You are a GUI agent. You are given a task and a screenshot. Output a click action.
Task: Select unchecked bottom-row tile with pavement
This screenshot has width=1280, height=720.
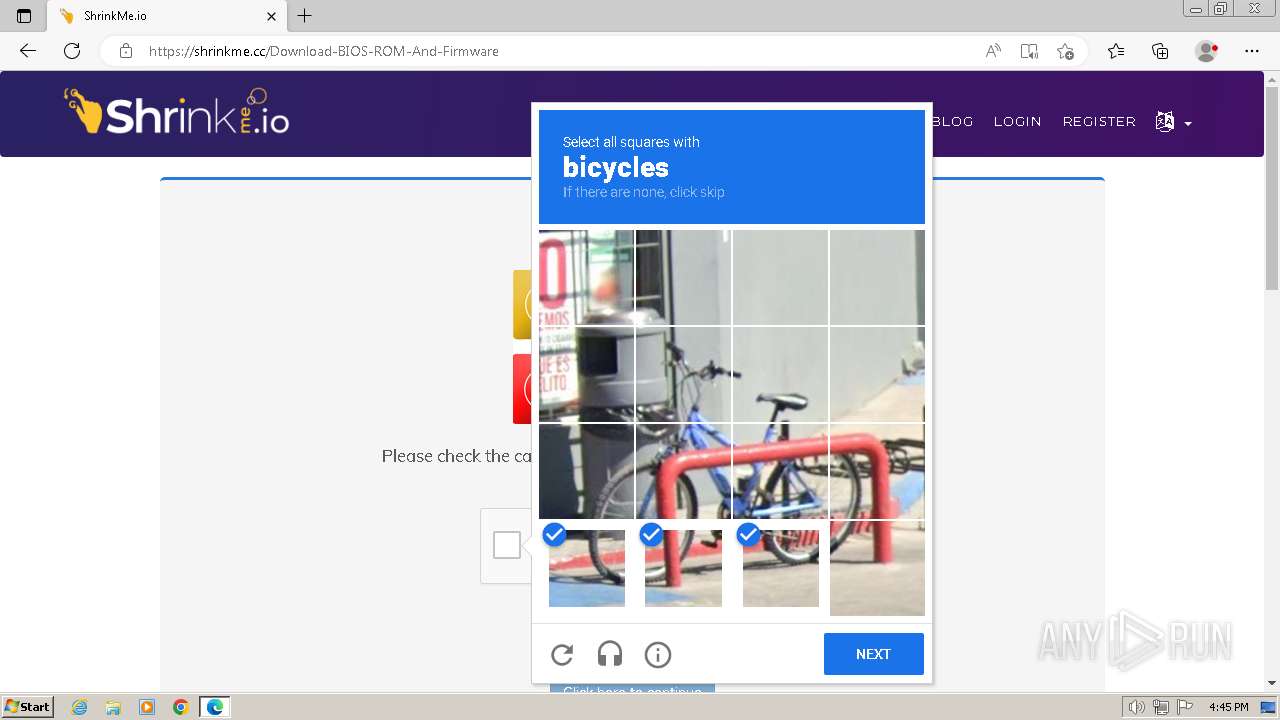(x=877, y=568)
